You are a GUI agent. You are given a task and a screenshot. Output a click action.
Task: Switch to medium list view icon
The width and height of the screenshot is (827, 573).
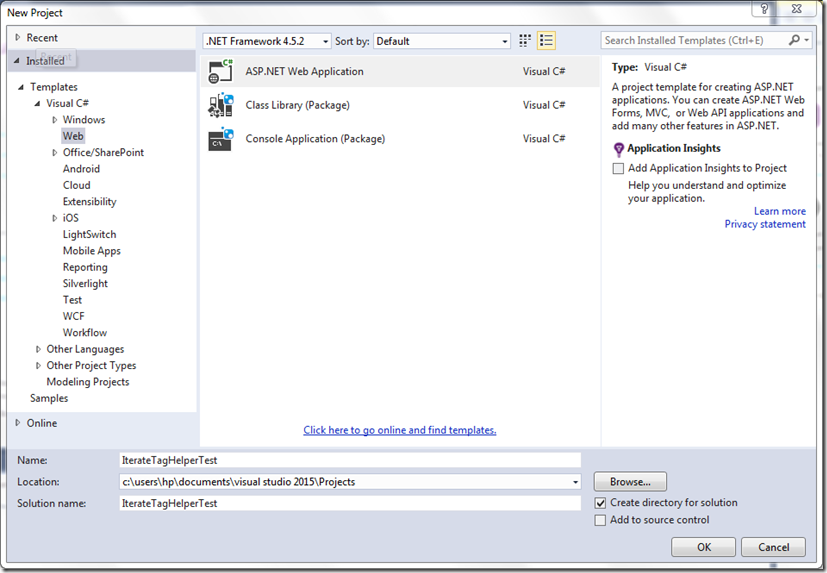[x=546, y=41]
